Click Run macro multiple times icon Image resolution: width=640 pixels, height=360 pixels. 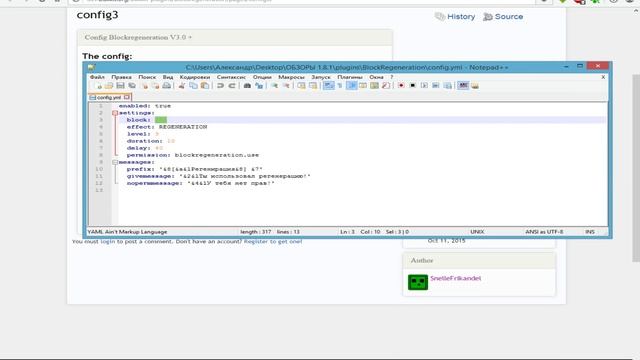(436, 86)
